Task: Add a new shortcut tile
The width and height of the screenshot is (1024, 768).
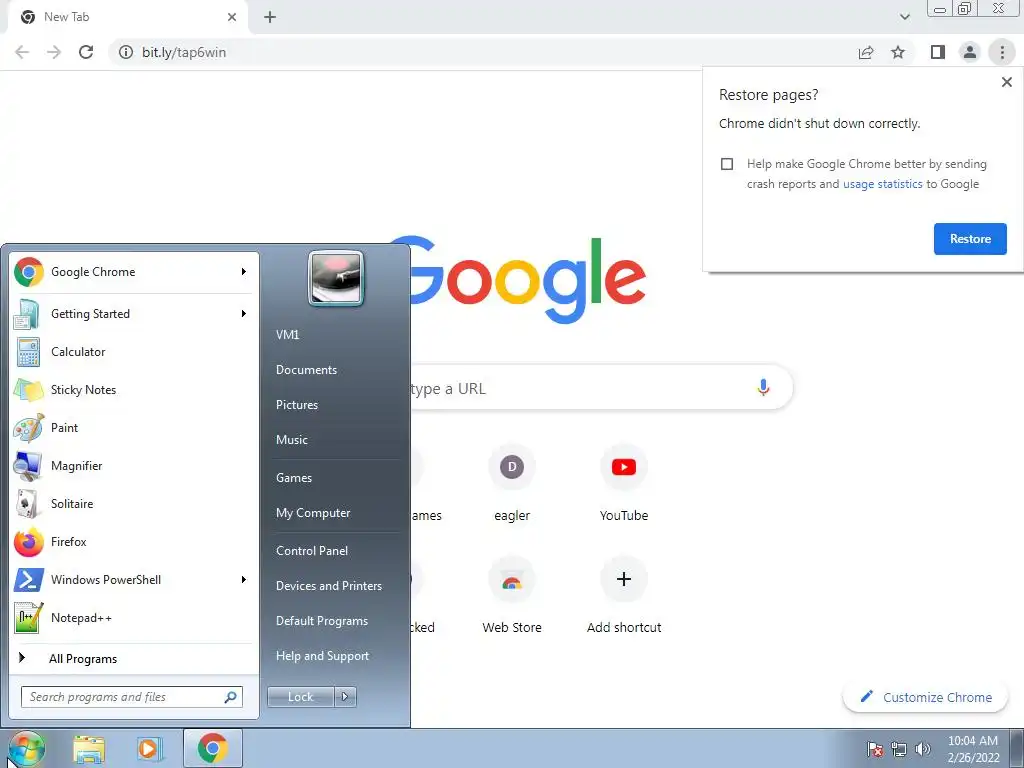Action: point(624,595)
